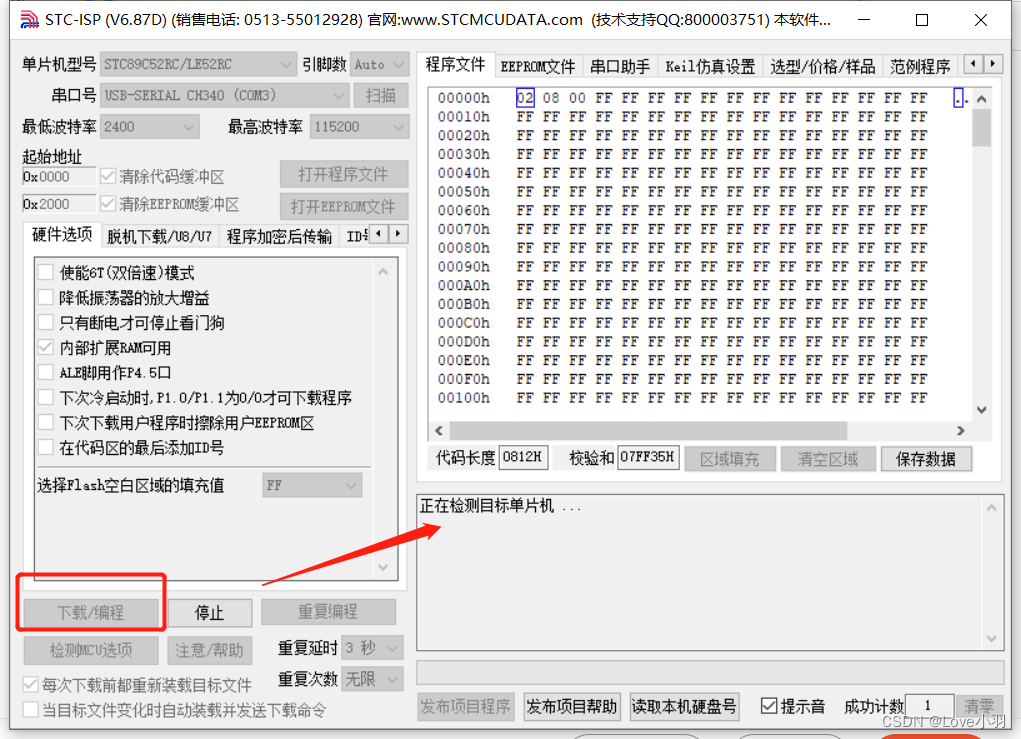Enable 下次冷启动时P1.0/P1.1为0/0才可下载程序
The height and width of the screenshot is (739, 1021).
click(46, 397)
